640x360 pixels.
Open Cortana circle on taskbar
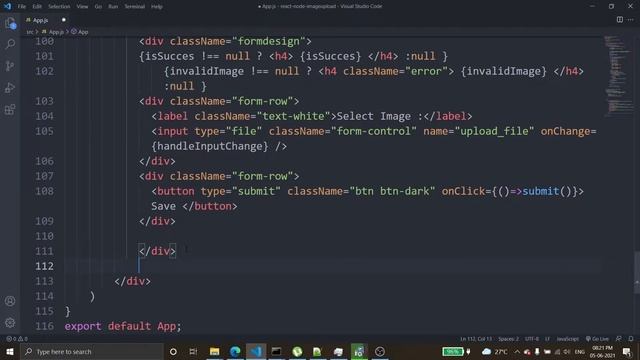coord(173,351)
